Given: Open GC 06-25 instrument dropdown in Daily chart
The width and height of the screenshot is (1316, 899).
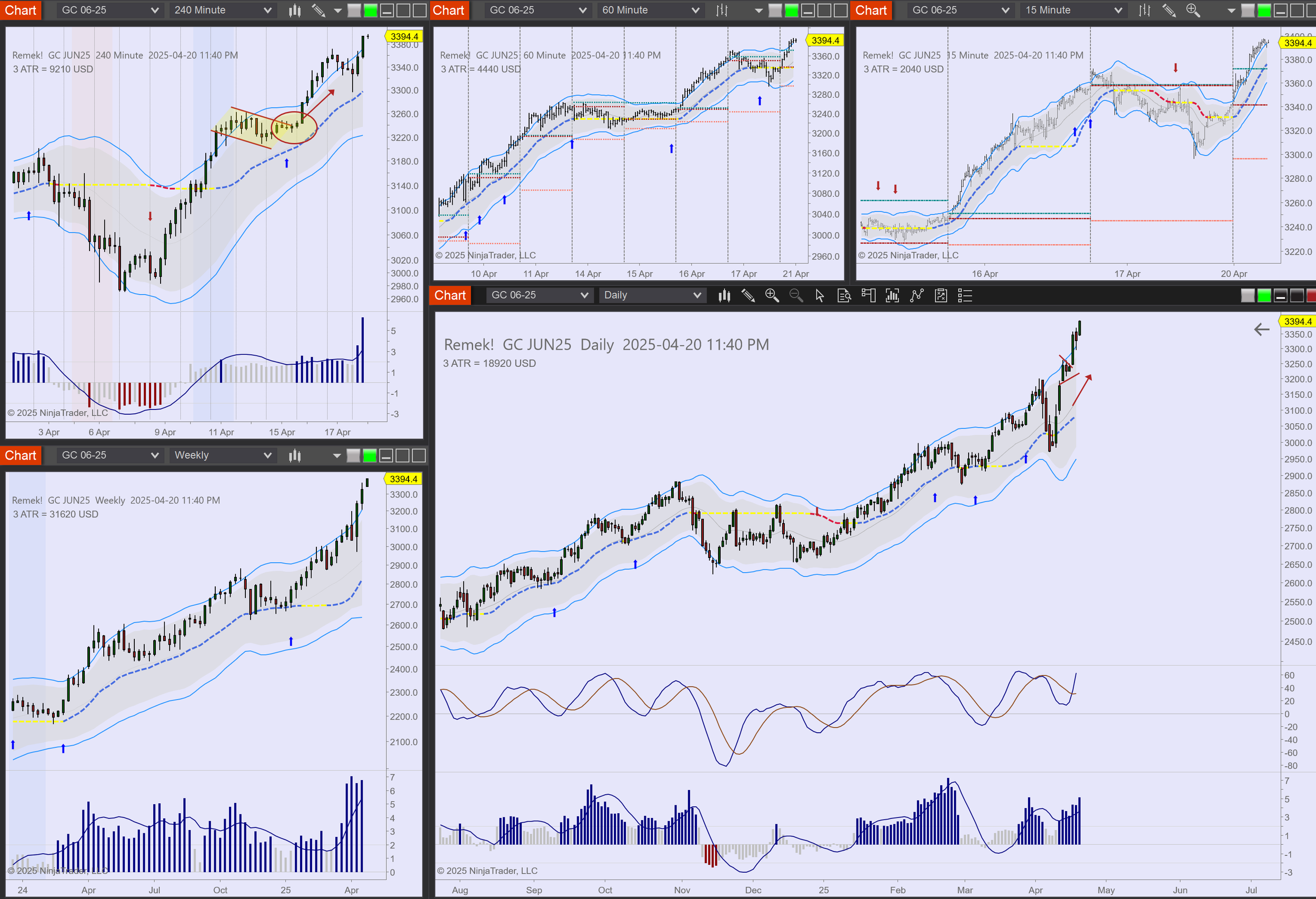Looking at the screenshot, I should pyautogui.click(x=539, y=295).
